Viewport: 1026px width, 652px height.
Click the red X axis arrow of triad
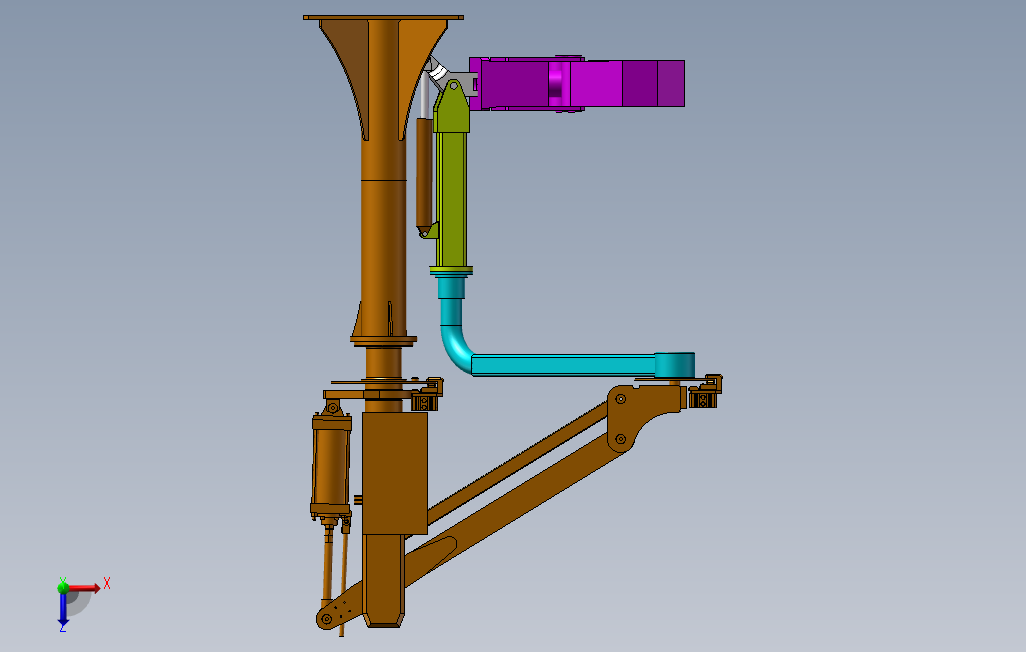[85, 589]
